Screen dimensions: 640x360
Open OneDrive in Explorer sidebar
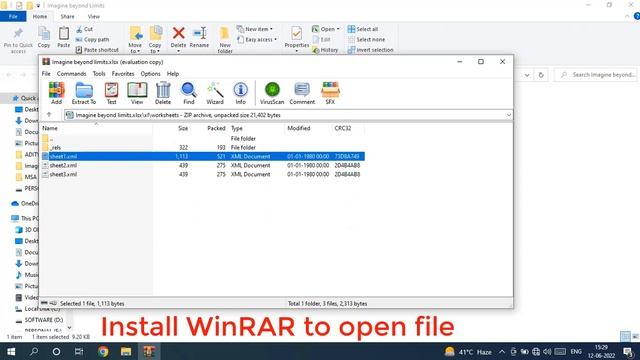[25, 203]
